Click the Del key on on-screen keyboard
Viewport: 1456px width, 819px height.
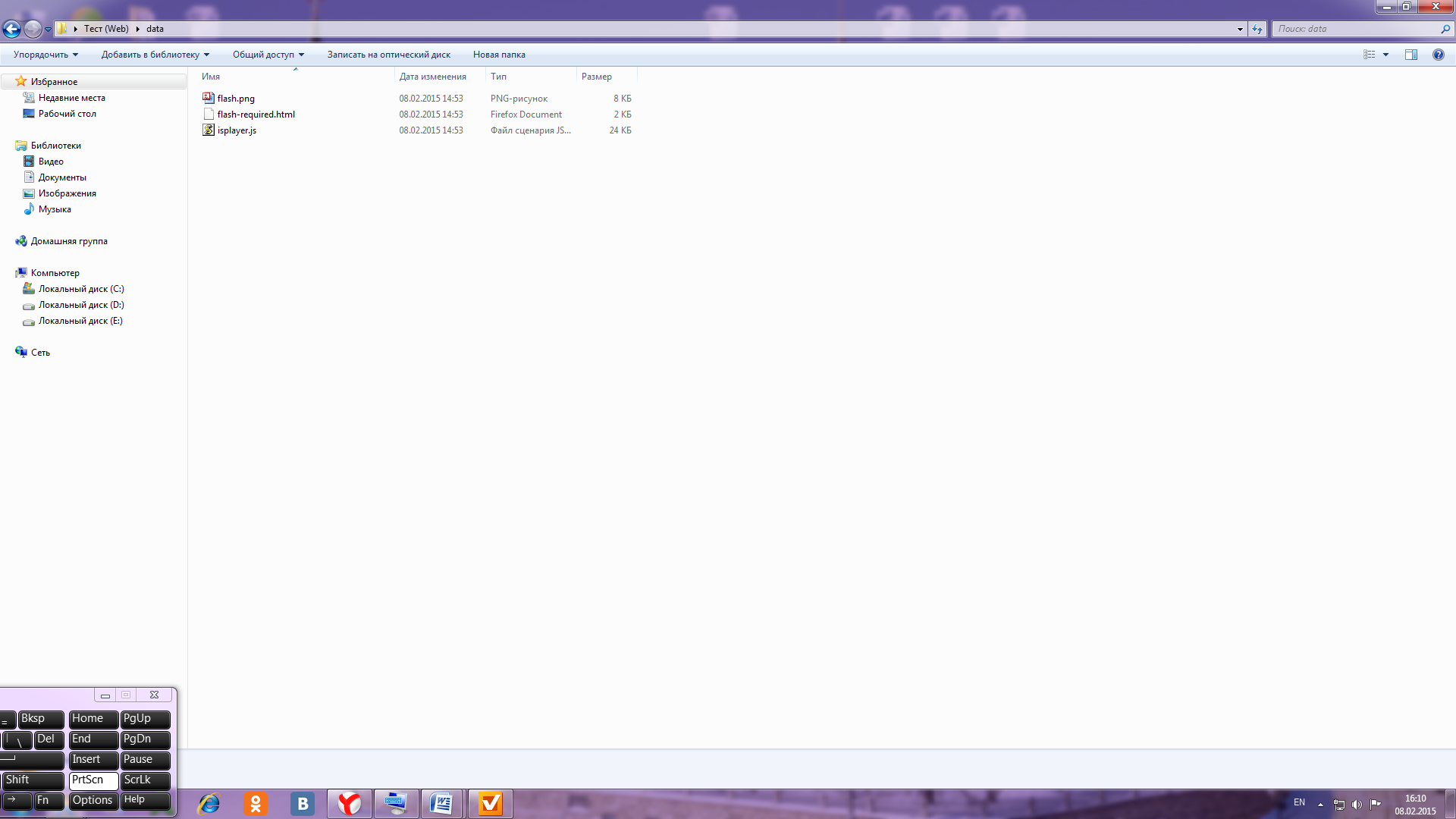tap(49, 739)
